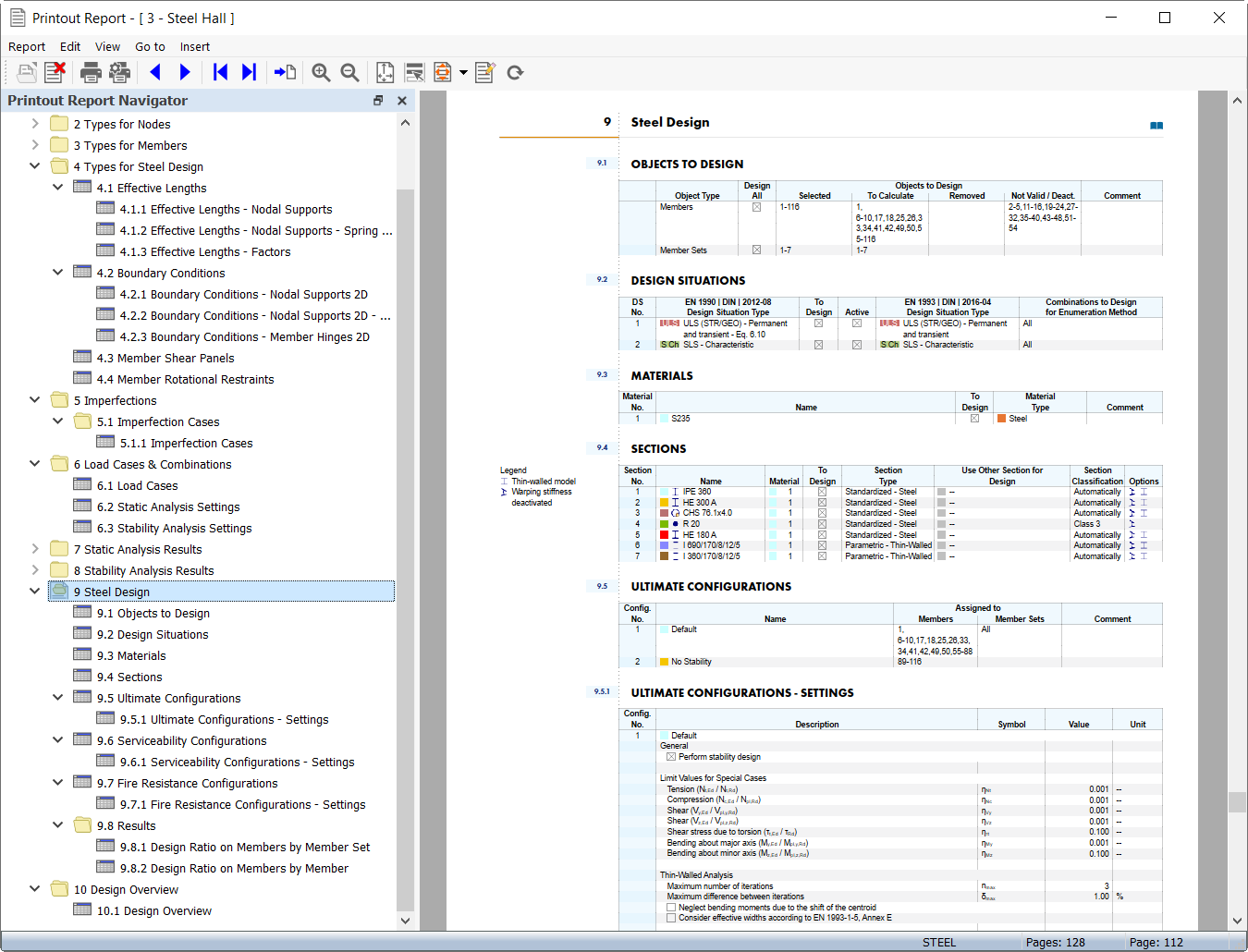Viewport: 1248px width, 952px height.
Task: Open printer settings icon
Action: click(x=119, y=72)
